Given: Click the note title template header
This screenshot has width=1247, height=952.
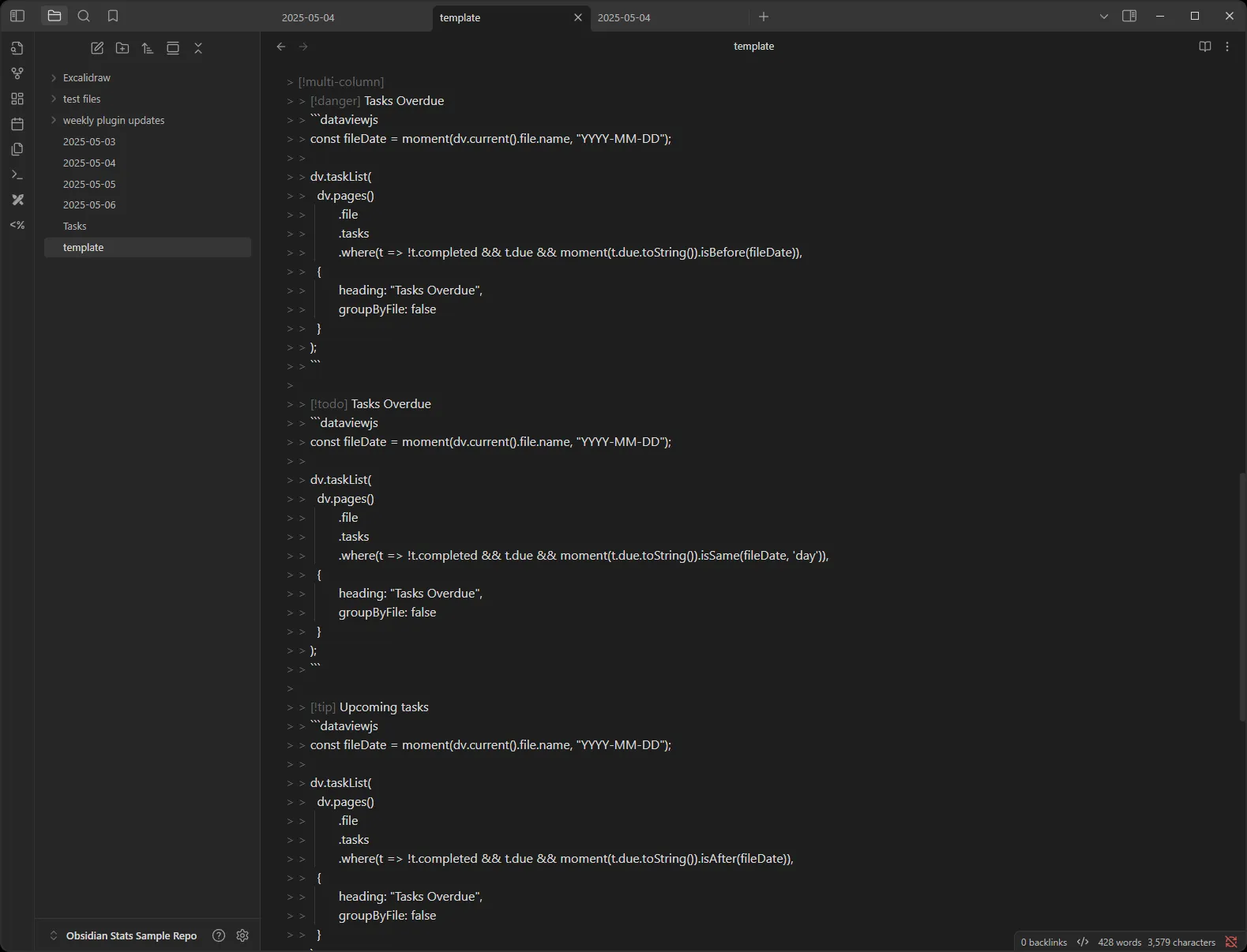Looking at the screenshot, I should 753,47.
